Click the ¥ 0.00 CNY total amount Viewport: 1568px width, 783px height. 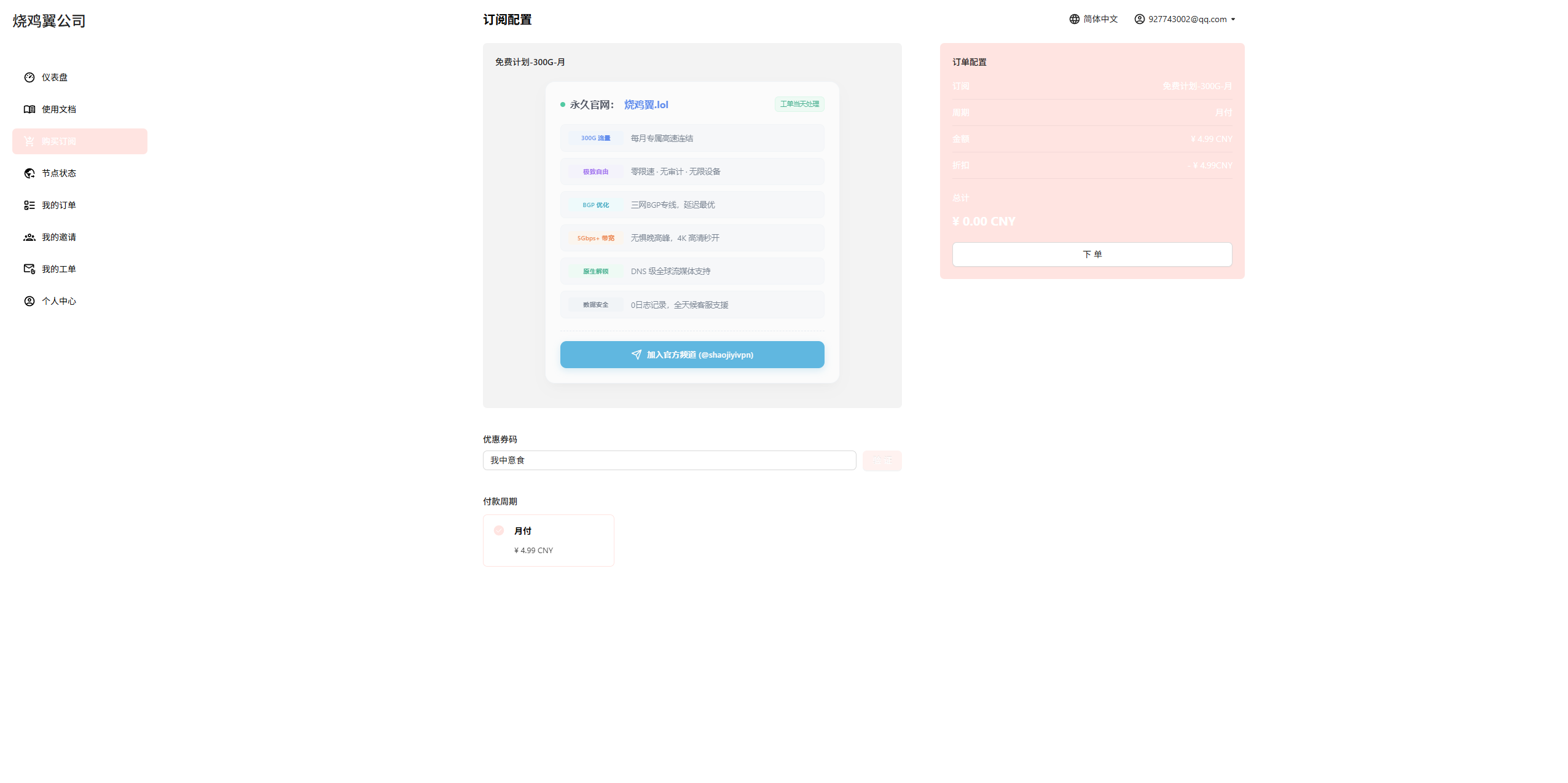tap(984, 221)
